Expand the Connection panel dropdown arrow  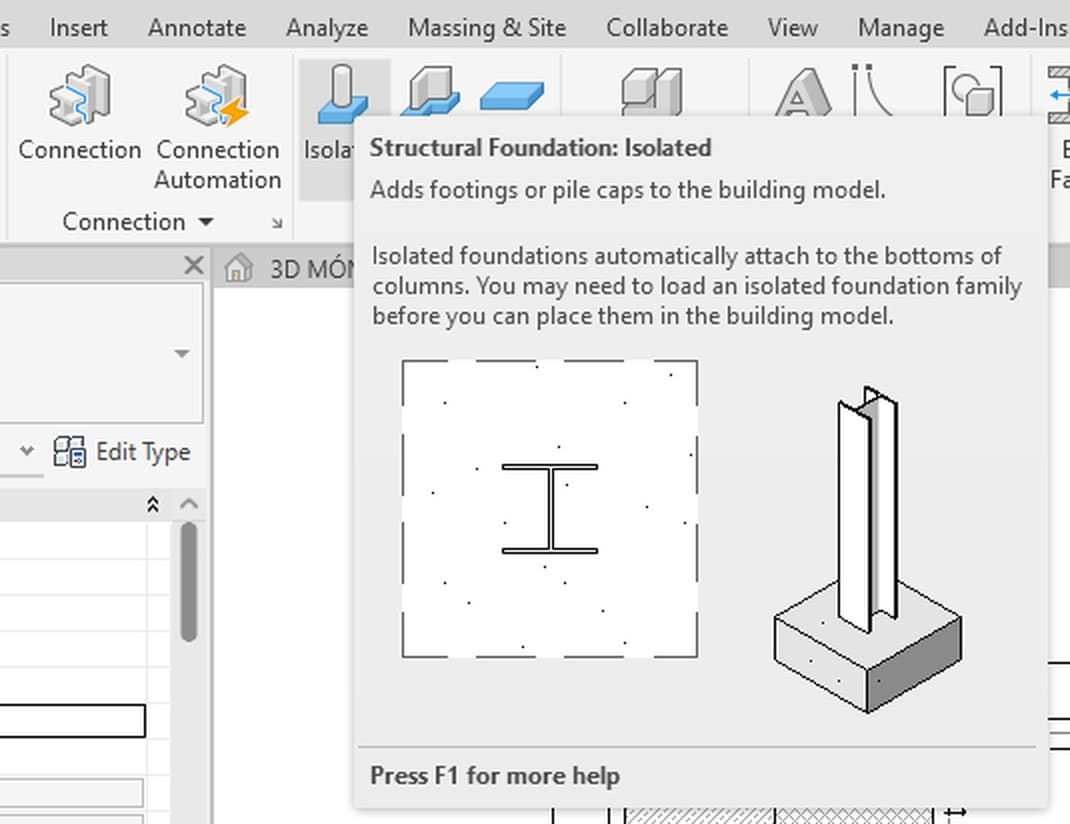click(206, 222)
